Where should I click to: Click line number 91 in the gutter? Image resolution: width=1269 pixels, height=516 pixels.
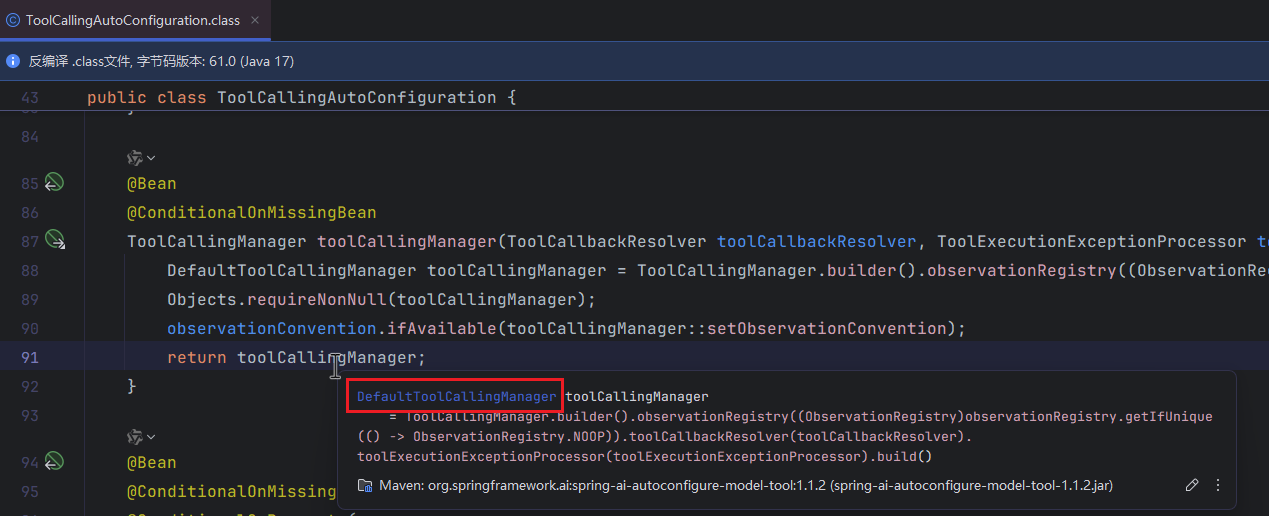click(29, 357)
